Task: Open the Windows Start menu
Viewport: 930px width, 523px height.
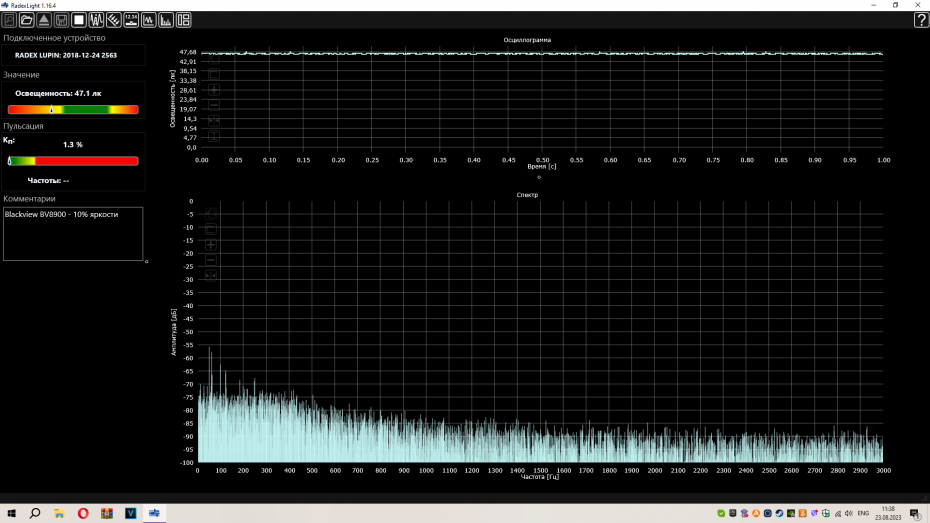Action: [10, 513]
